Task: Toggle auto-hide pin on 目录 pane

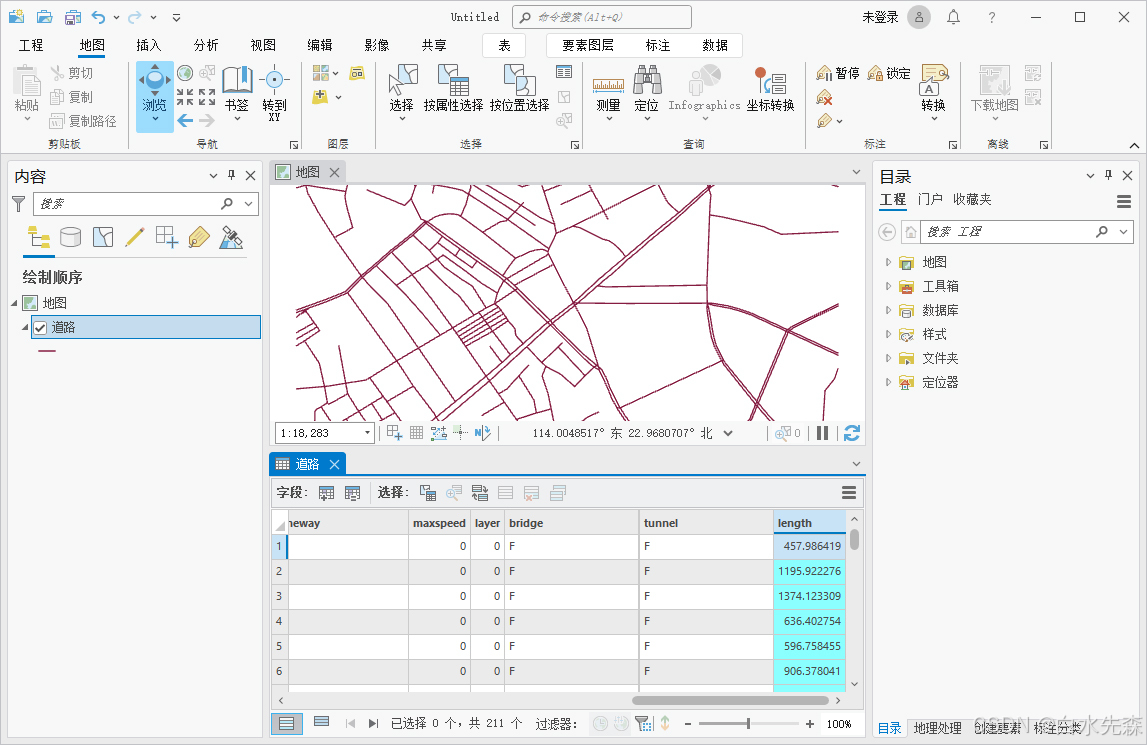Action: coord(1108,176)
